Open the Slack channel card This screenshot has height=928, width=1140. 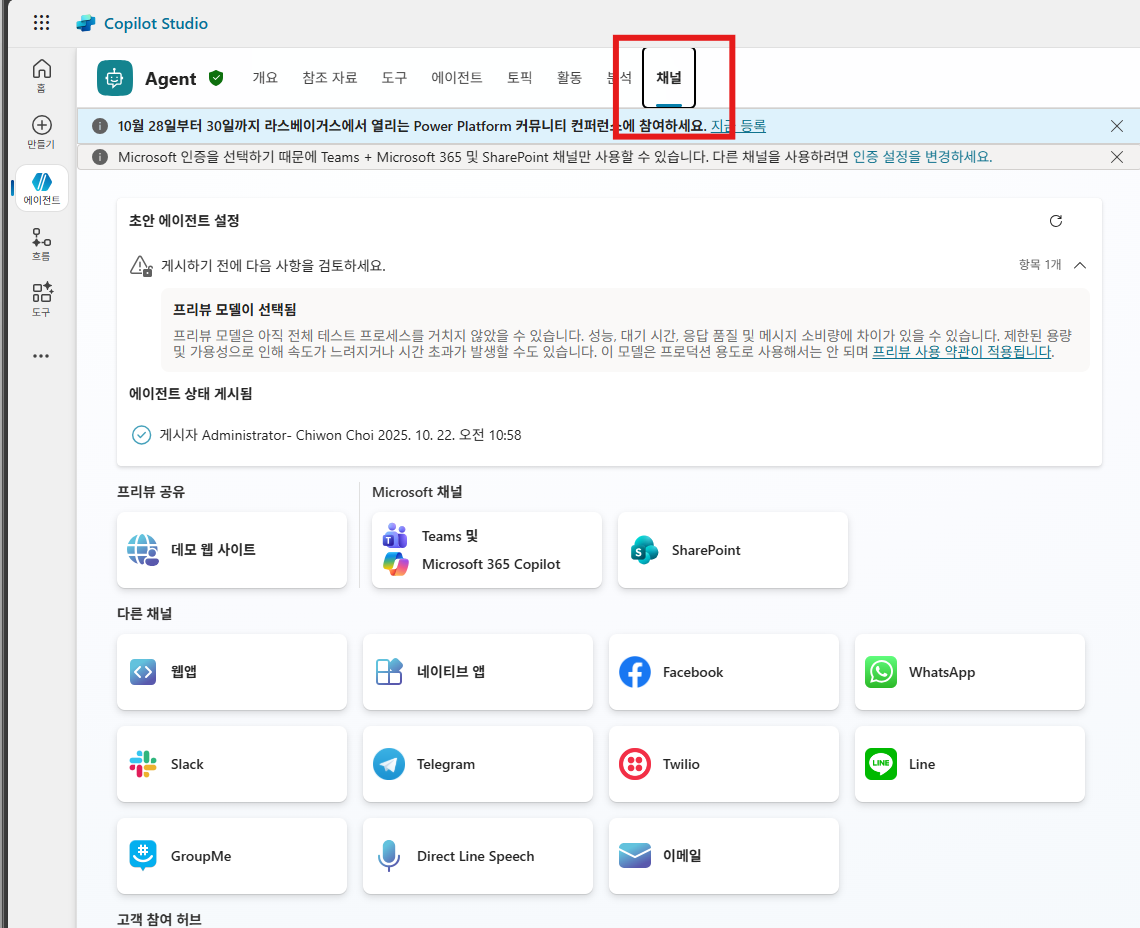232,764
